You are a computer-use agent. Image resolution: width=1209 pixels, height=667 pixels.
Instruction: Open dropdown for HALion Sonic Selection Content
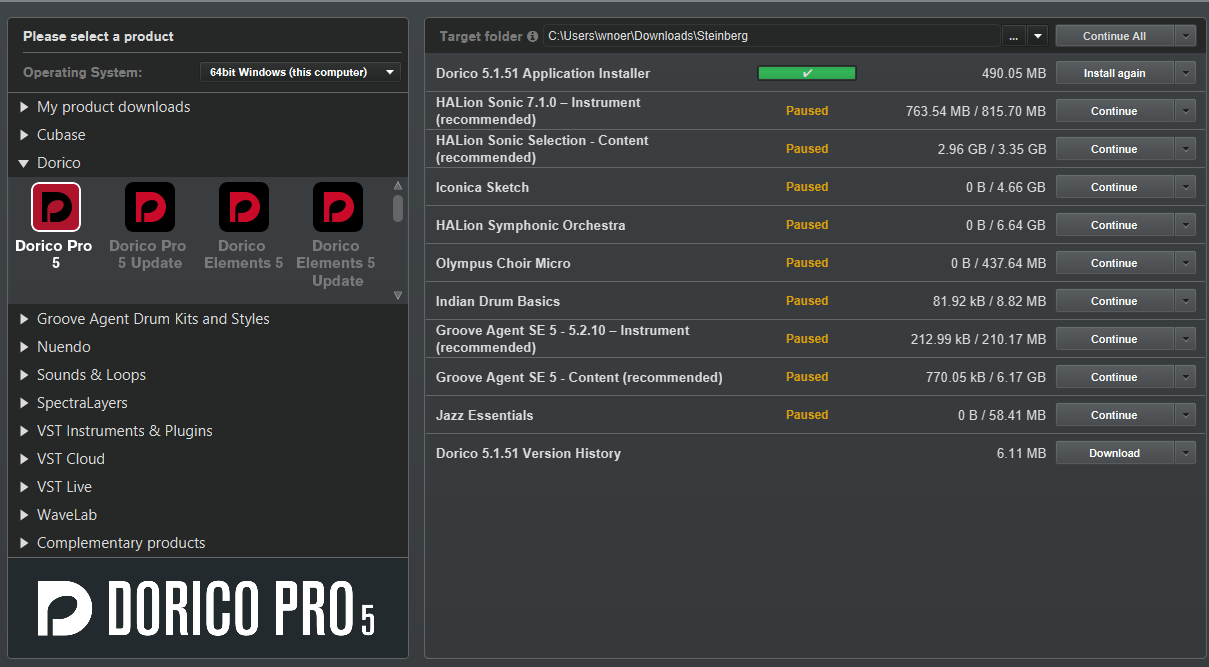click(x=1185, y=149)
